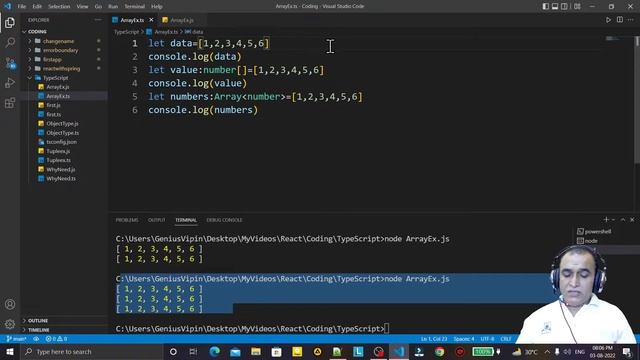
Task: Click CRLF end-of-line selector
Action: coord(506,339)
